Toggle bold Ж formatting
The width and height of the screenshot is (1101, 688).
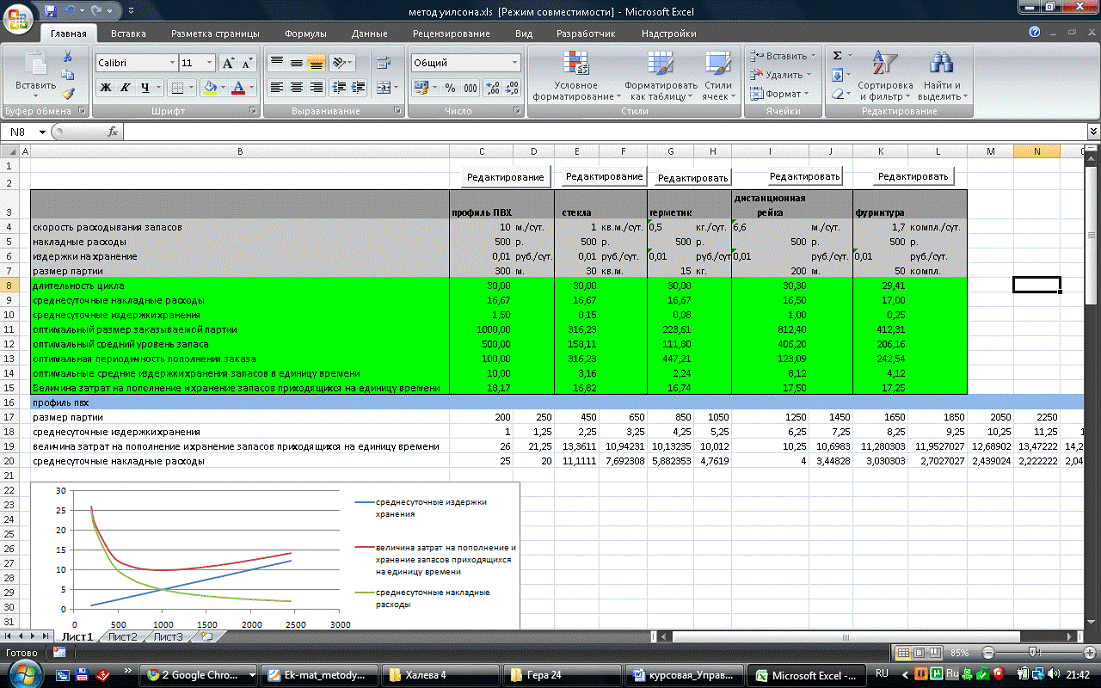[105, 87]
